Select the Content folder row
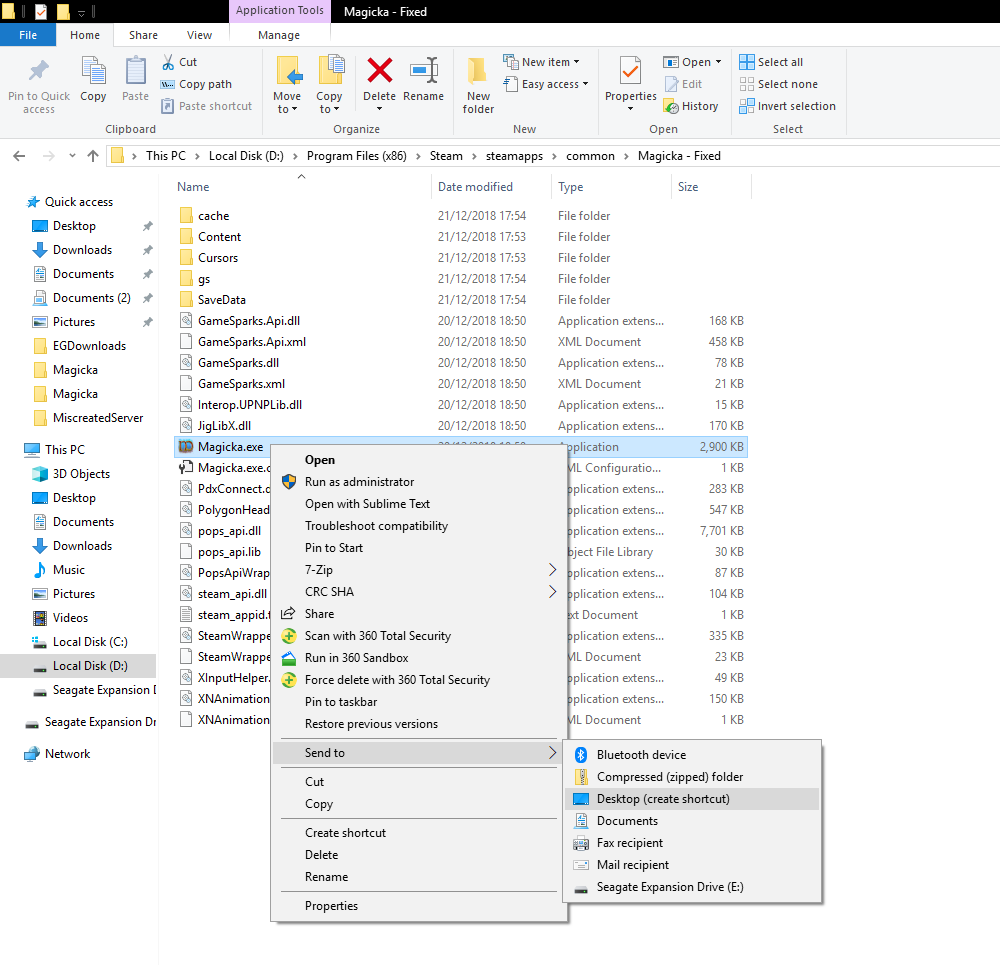The height and width of the screenshot is (965, 1000). [x=460, y=237]
